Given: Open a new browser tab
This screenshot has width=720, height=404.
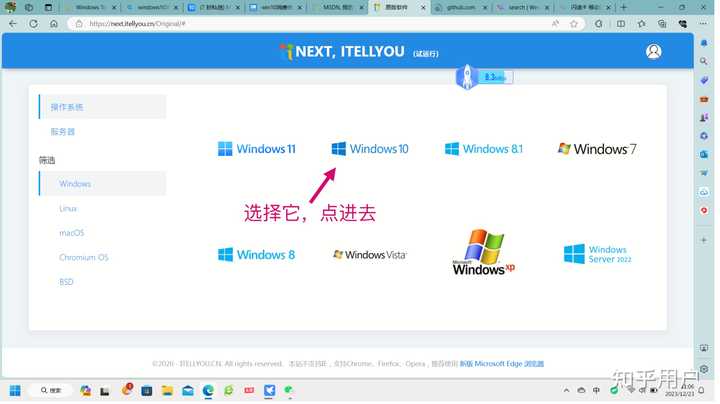Looking at the screenshot, I should tap(624, 7).
